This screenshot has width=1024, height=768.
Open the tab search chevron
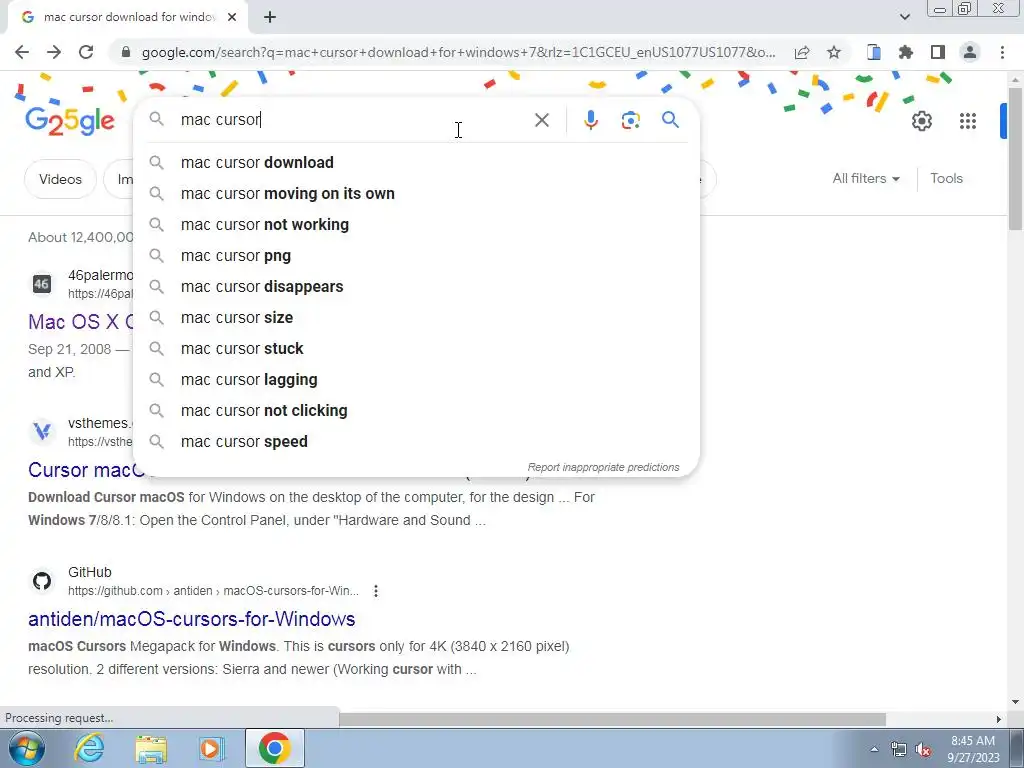tap(904, 17)
